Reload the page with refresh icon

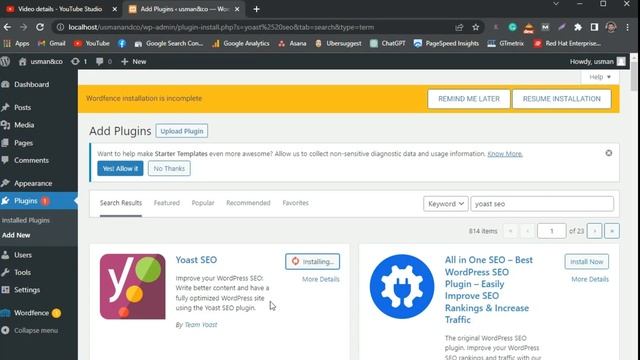40,27
